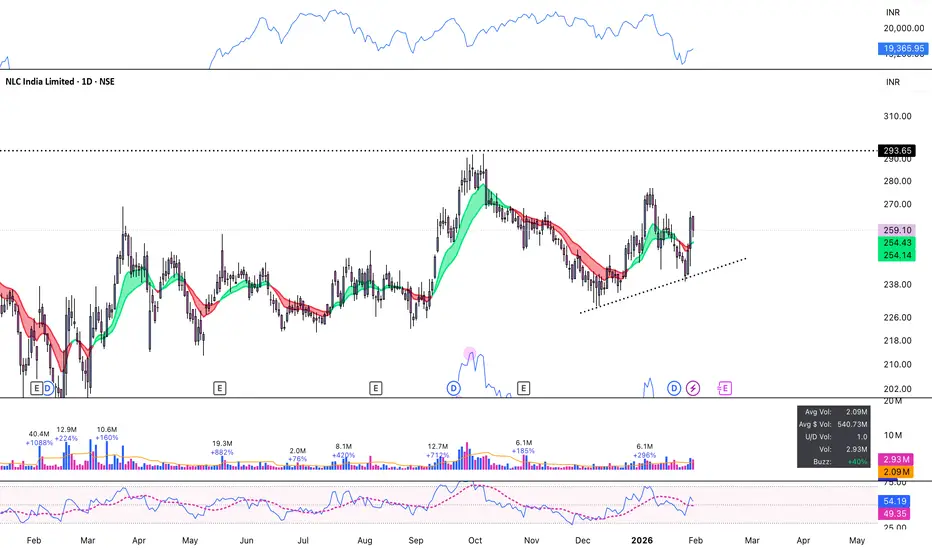Open the dividend D marker in January 2026
This screenshot has height=550, width=932.
click(674, 388)
